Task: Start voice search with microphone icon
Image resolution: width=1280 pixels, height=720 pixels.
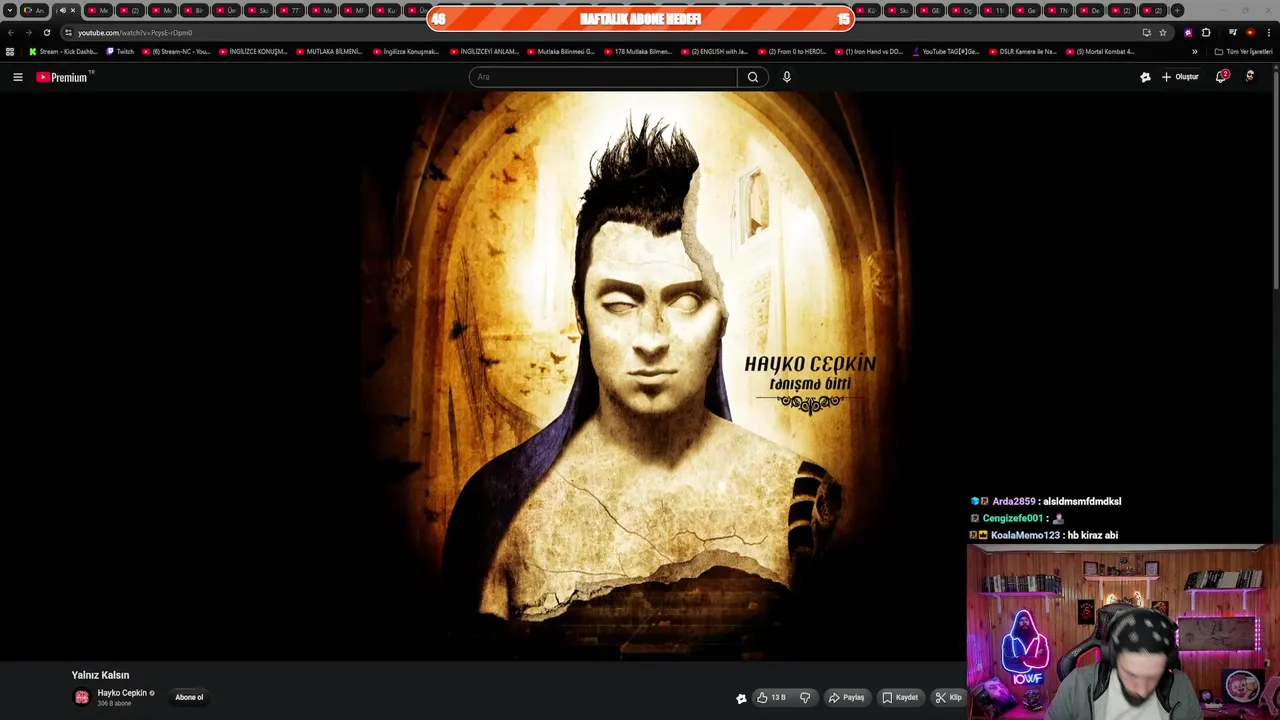Action: pyautogui.click(x=787, y=77)
